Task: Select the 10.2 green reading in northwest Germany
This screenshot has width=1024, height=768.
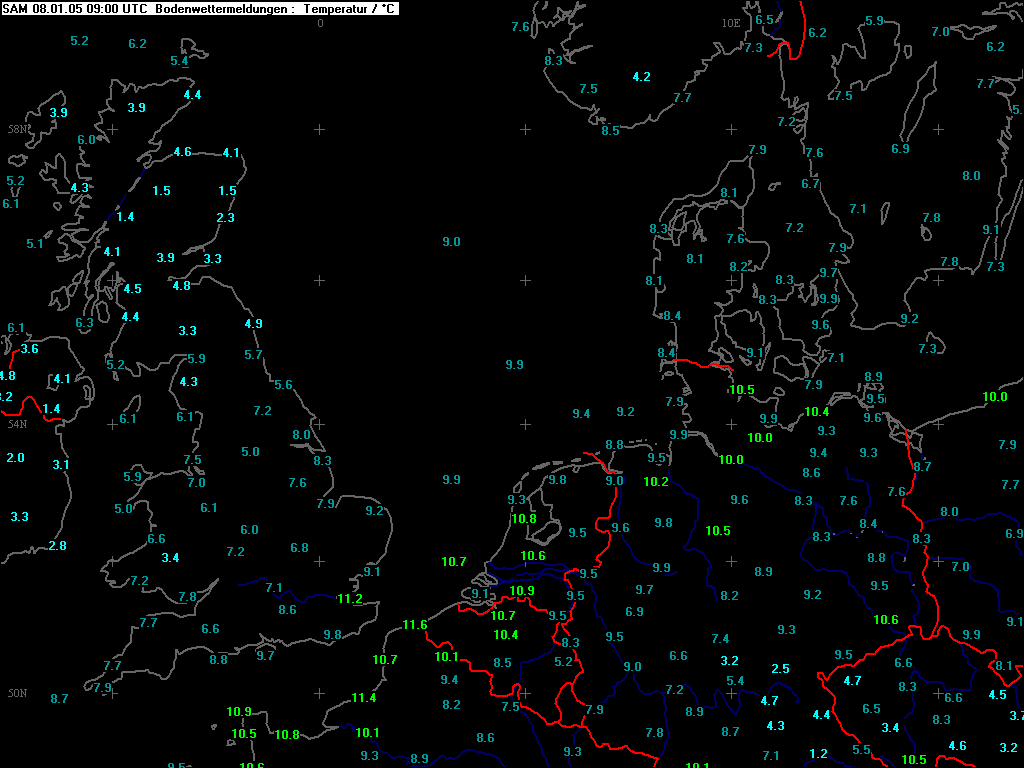Action: pyautogui.click(x=656, y=482)
